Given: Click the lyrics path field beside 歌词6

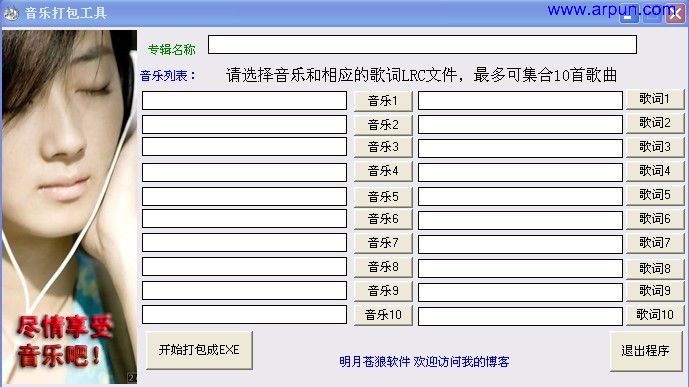Looking at the screenshot, I should point(520,221).
